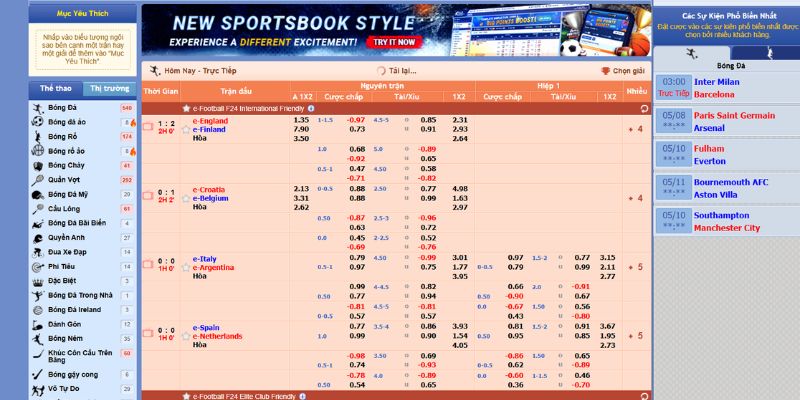Image resolution: width=800 pixels, height=400 pixels.
Task: Bet on e-England 1X2 odds 1.35
Action: [302, 120]
